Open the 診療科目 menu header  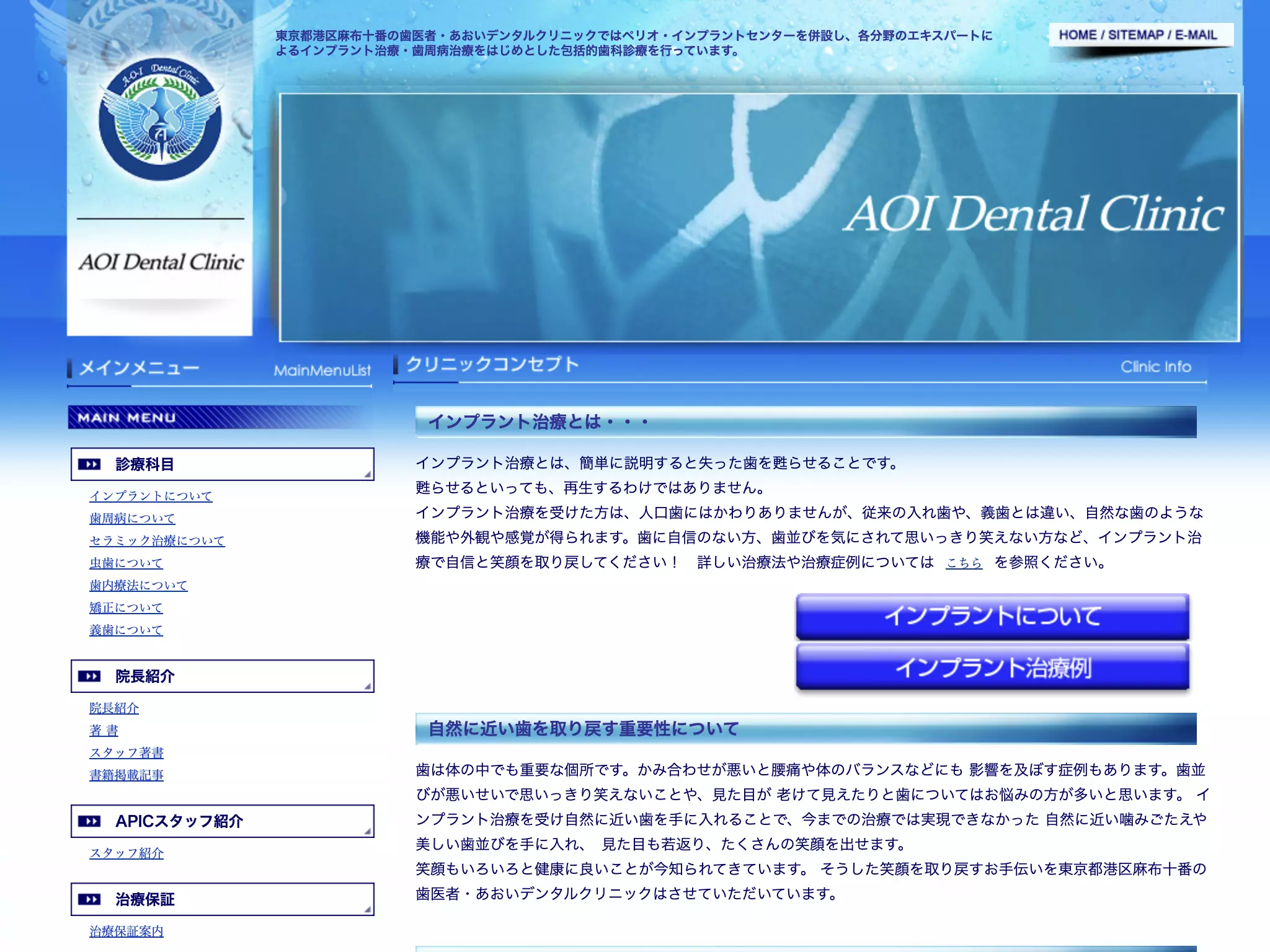pyautogui.click(x=223, y=464)
